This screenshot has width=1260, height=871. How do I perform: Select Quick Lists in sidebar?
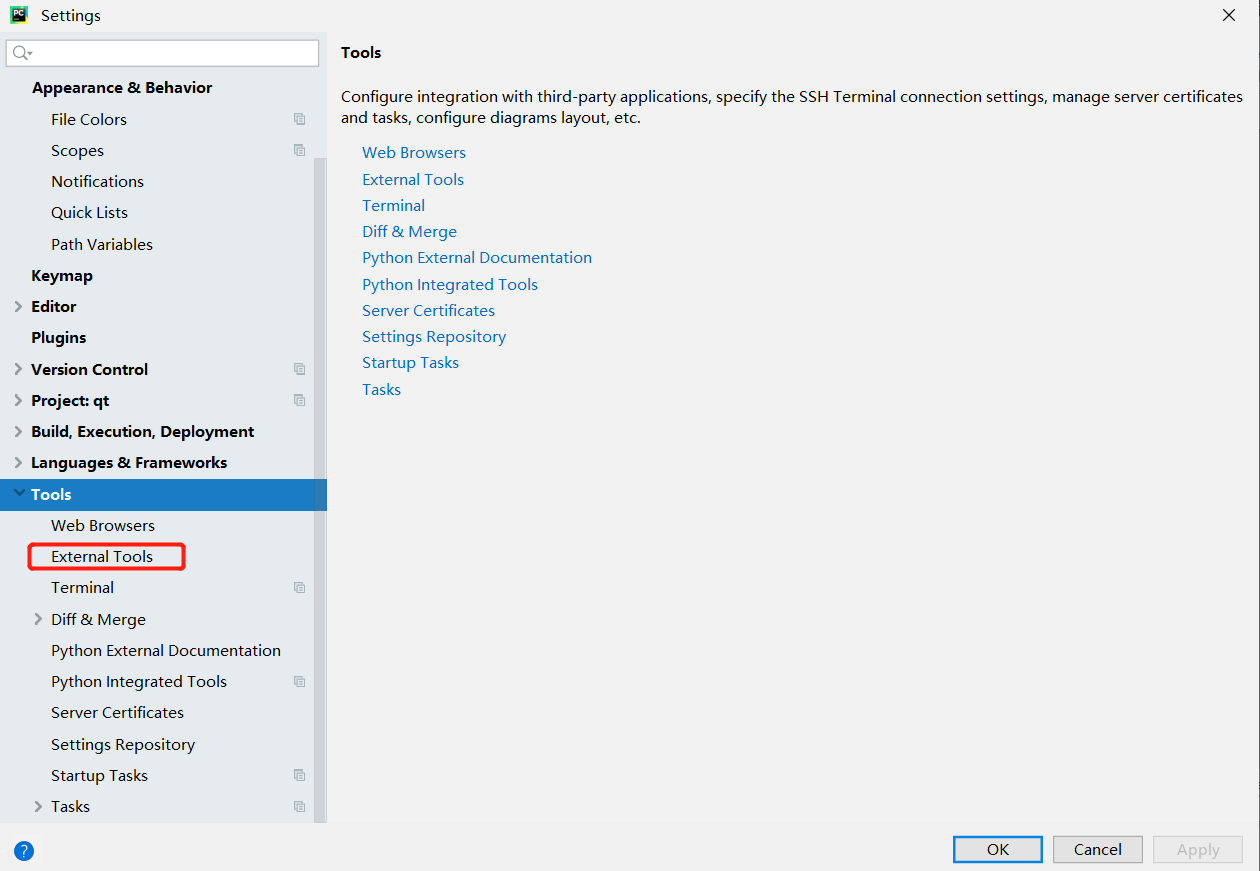coord(89,213)
